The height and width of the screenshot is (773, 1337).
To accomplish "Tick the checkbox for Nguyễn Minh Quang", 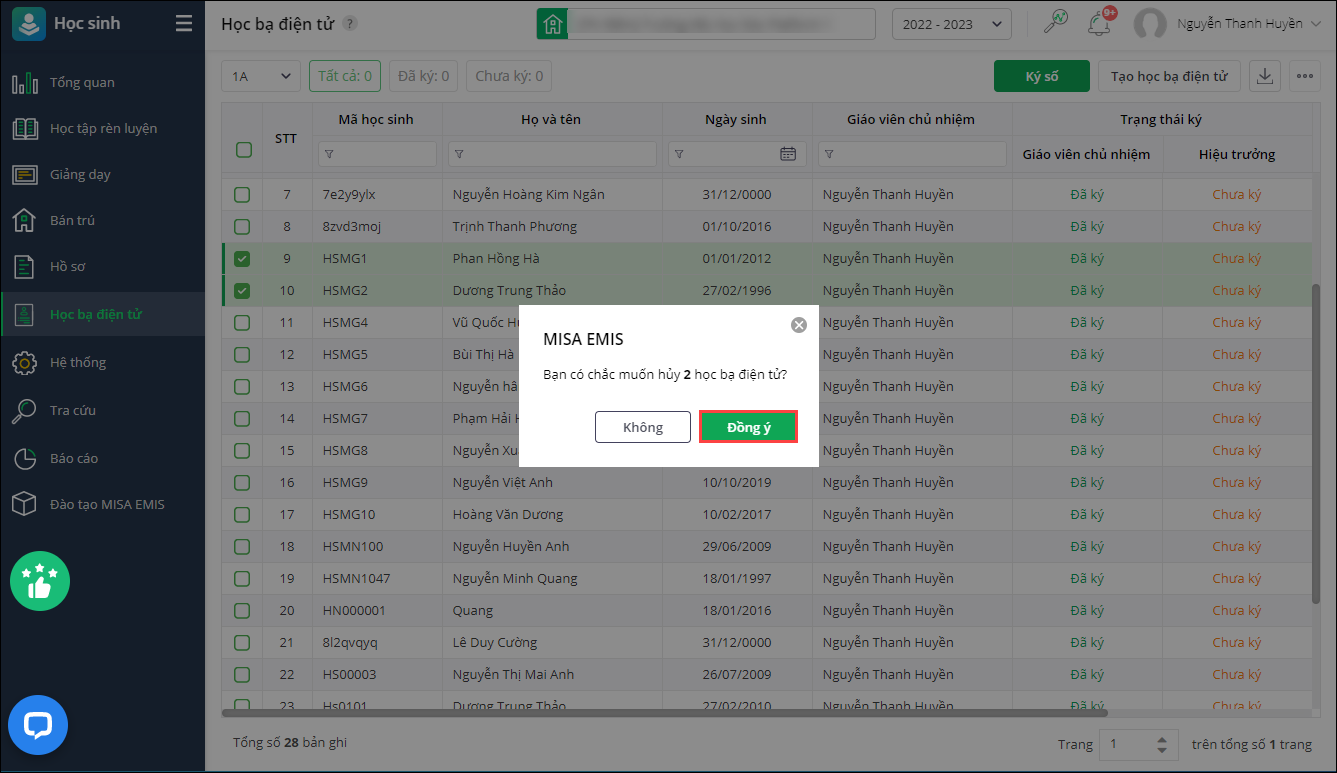I will pos(242,579).
